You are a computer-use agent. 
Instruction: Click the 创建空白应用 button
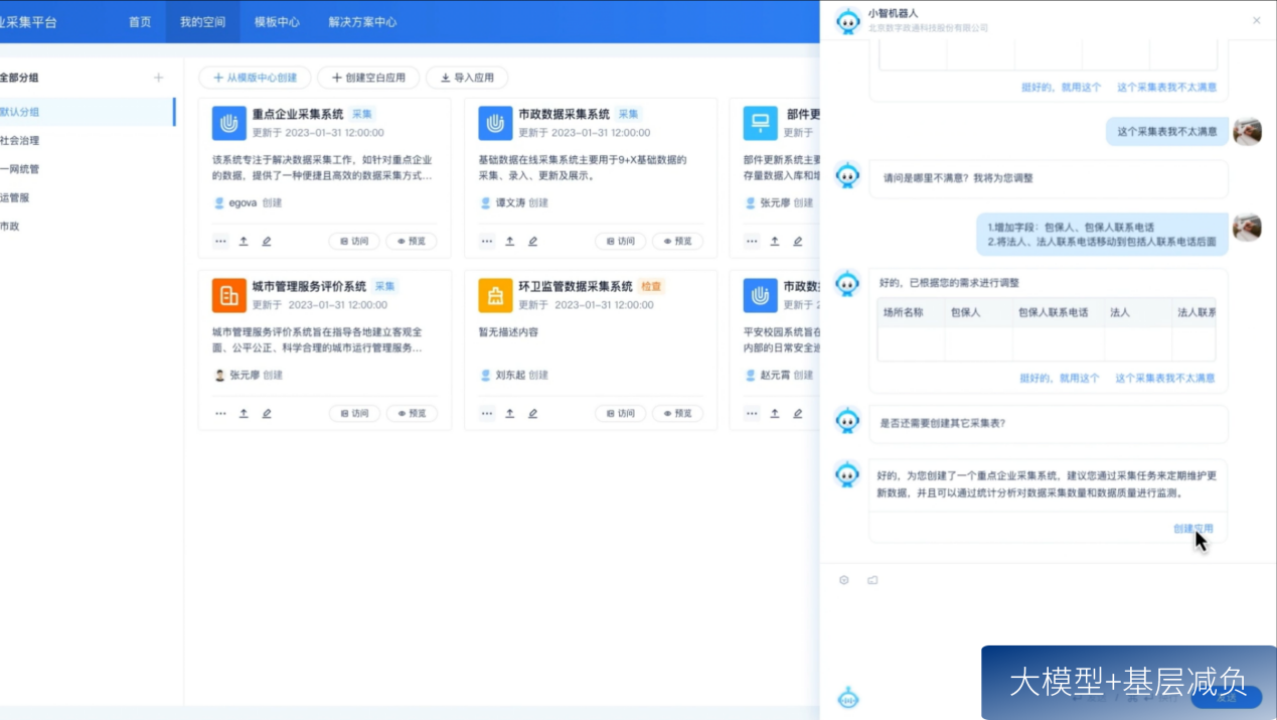click(x=368, y=78)
